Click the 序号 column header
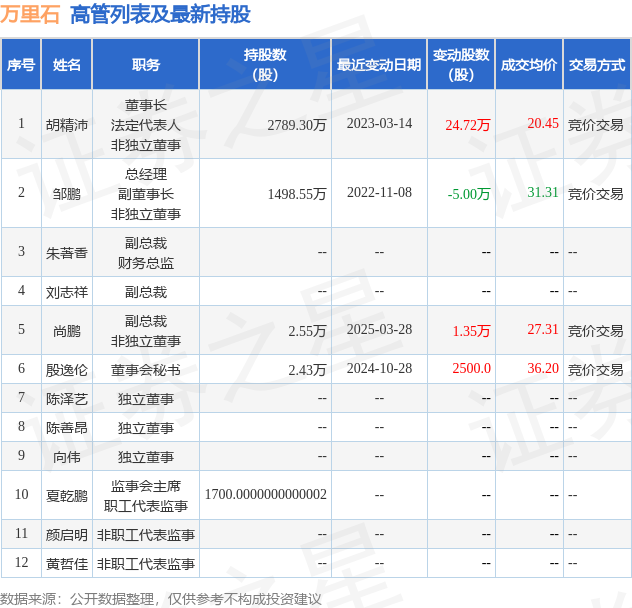 [21, 65]
